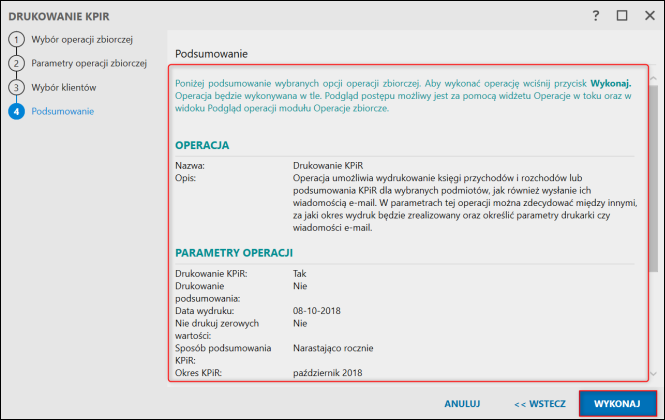Viewport: 665px width, 420px height.
Task: Click the ANULUJ button
Action: point(462,404)
